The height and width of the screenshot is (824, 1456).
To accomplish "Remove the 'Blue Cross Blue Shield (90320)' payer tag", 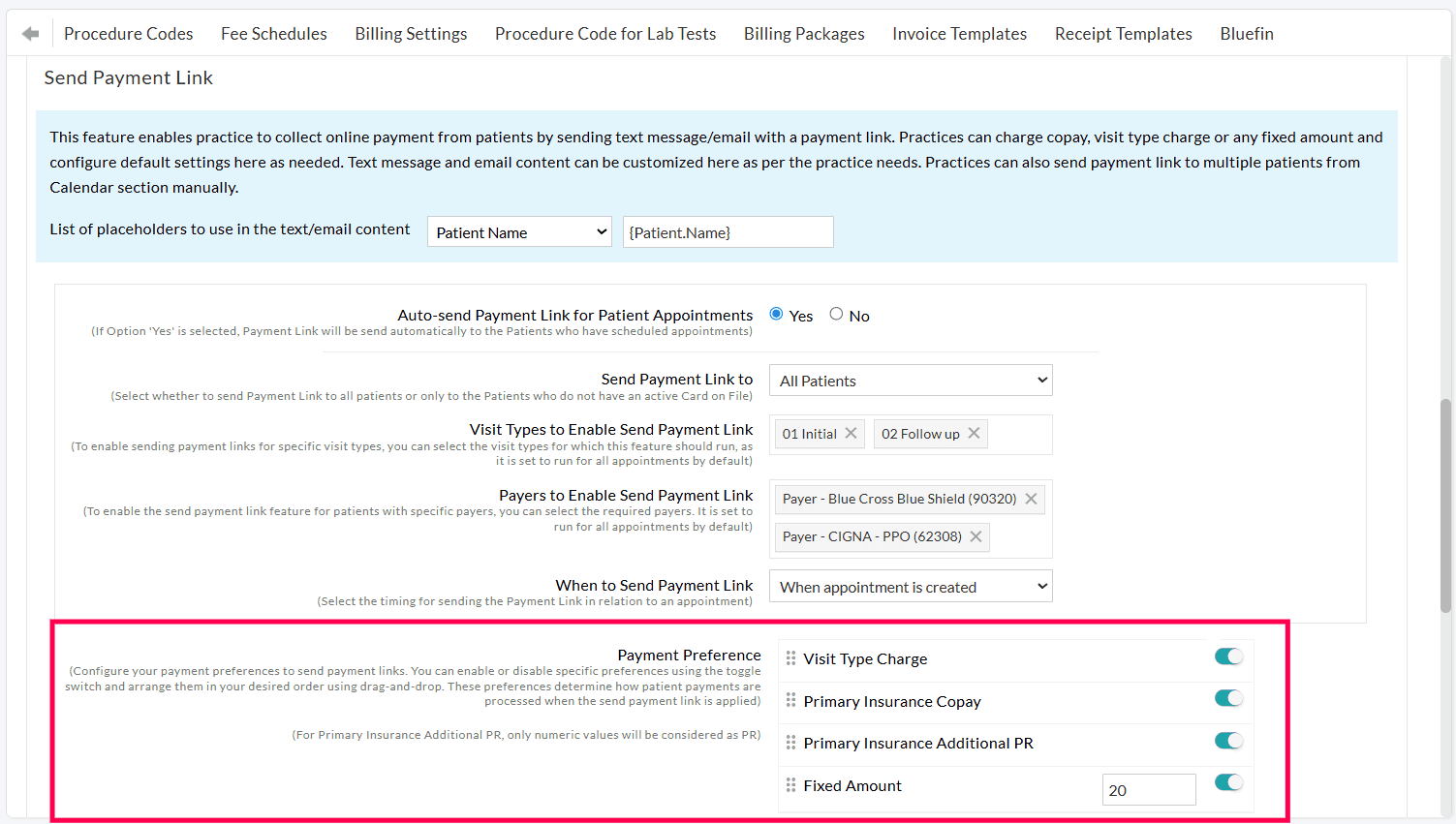I will click(1031, 499).
